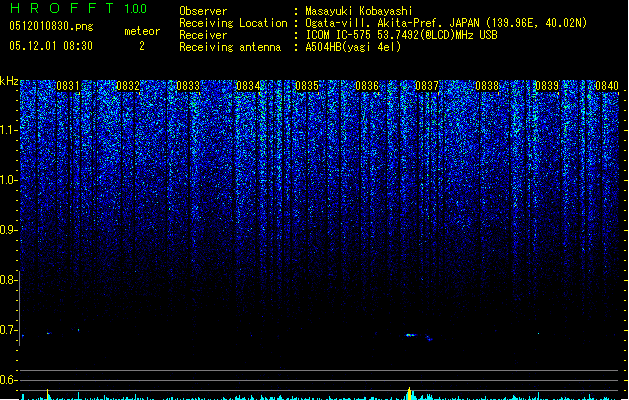Image resolution: width=629 pixels, height=400 pixels.
Task: Click the 0835 time marker
Action: (x=307, y=86)
